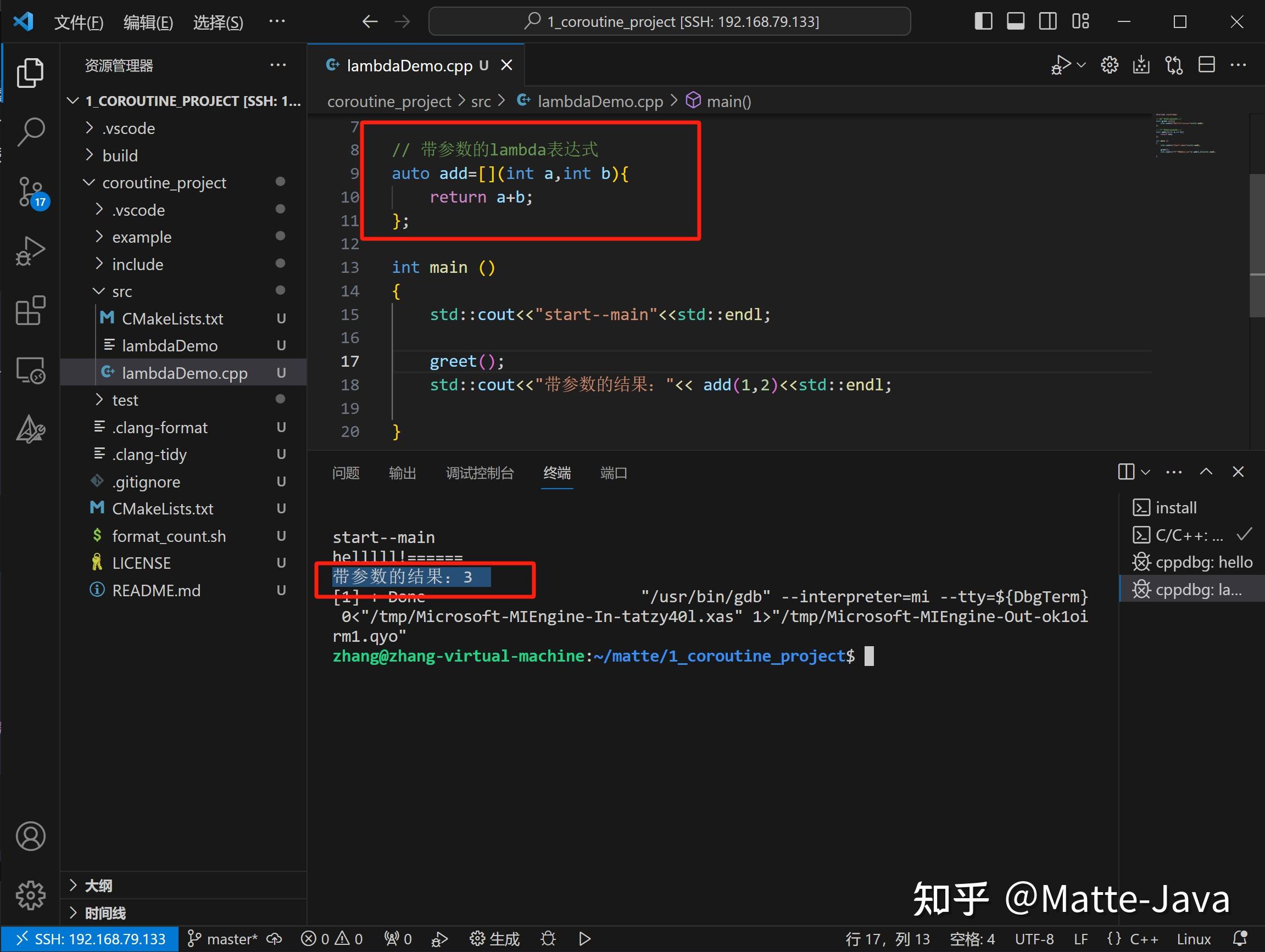Toggle the bottom Panel visibility
1265x952 pixels.
pos(1015,21)
